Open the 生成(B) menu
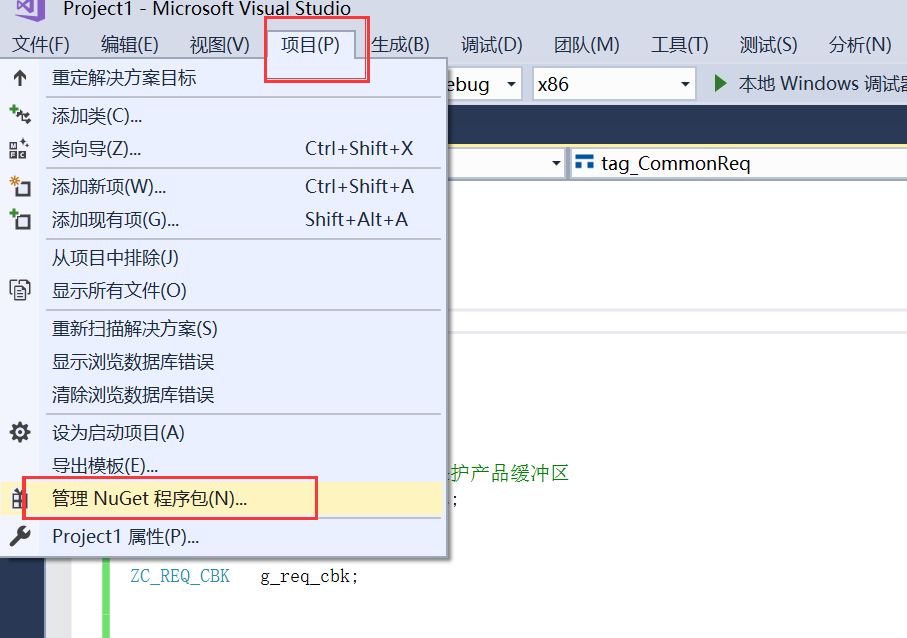This screenshot has height=638, width=907. click(401, 44)
